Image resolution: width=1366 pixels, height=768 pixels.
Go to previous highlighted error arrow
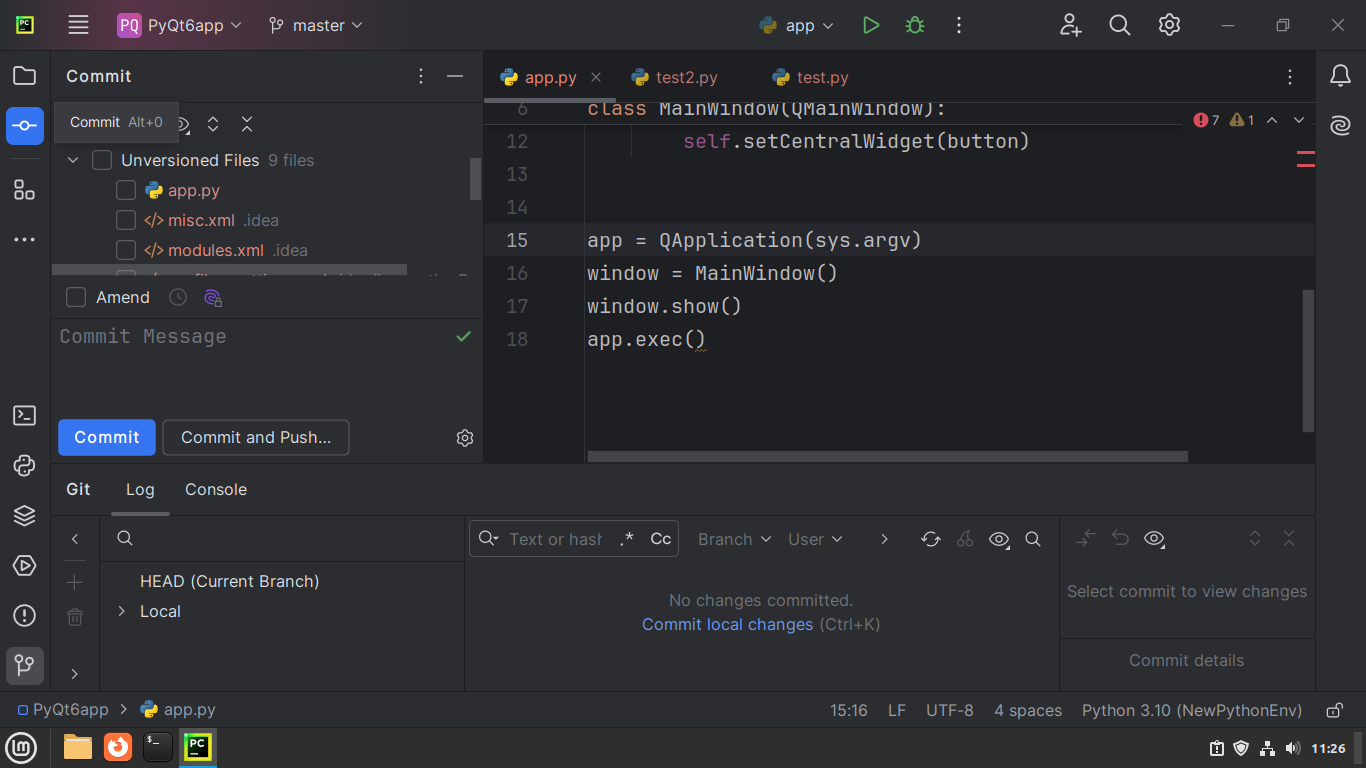[x=1272, y=120]
